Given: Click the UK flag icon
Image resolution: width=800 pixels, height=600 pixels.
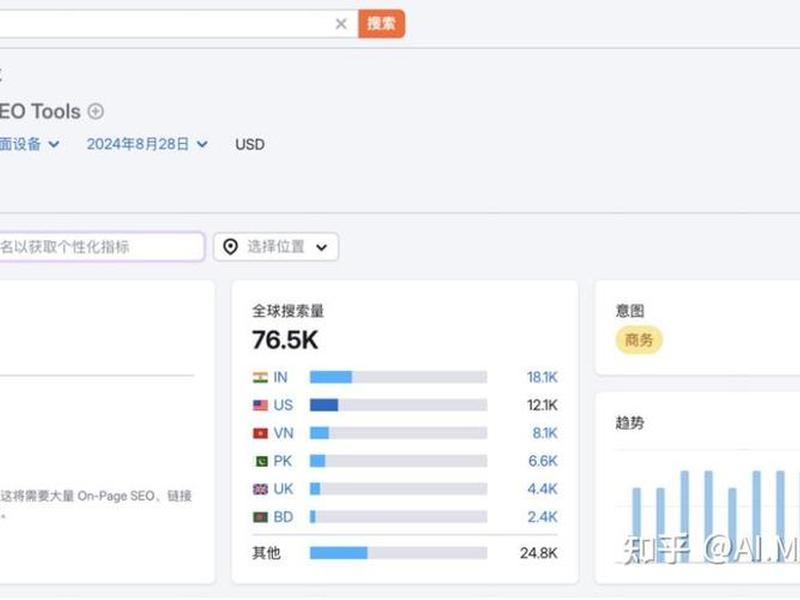Looking at the screenshot, I should [x=260, y=489].
